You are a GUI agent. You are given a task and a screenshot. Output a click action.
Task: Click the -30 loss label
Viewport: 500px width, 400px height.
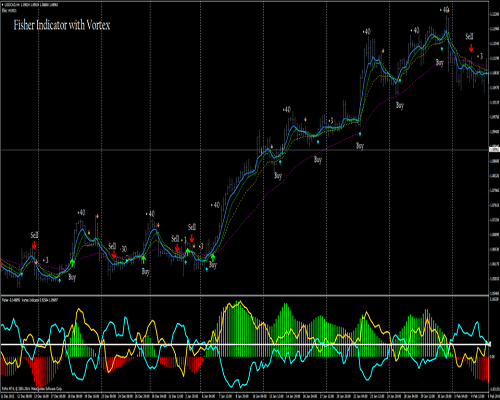[123, 249]
